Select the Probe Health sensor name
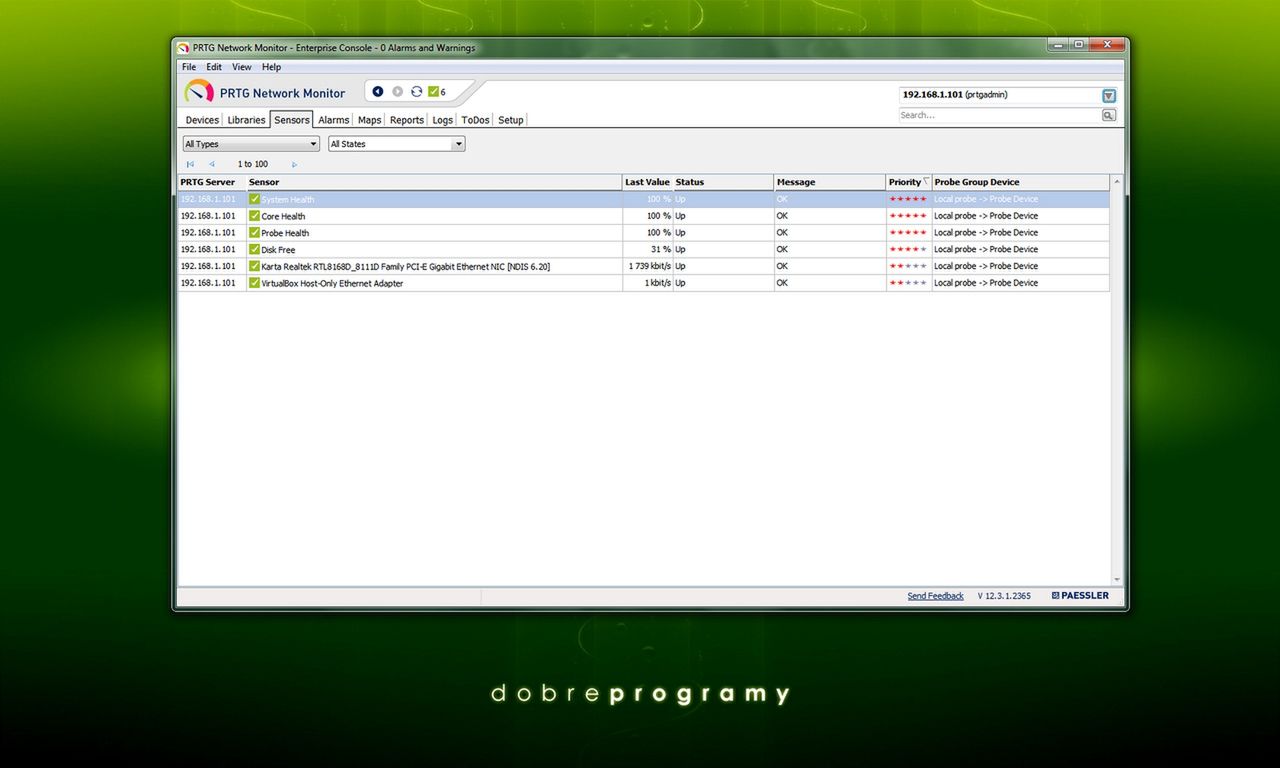This screenshot has height=768, width=1280. (x=285, y=233)
